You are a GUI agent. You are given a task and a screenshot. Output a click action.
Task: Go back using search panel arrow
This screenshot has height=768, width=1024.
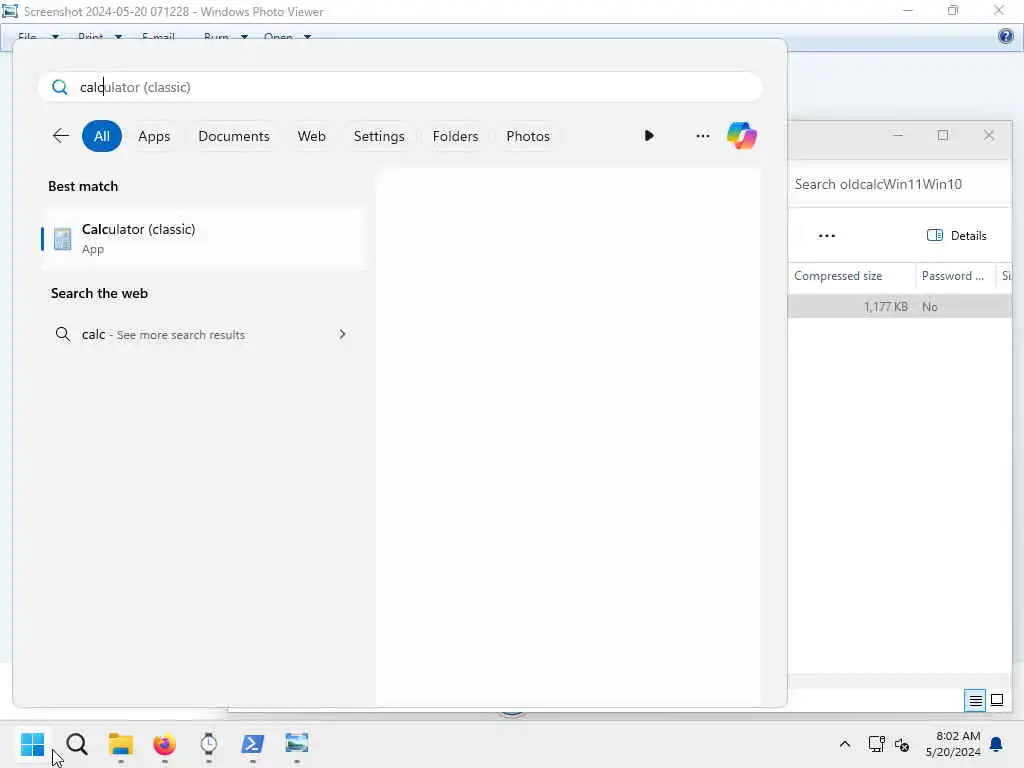pyautogui.click(x=61, y=136)
